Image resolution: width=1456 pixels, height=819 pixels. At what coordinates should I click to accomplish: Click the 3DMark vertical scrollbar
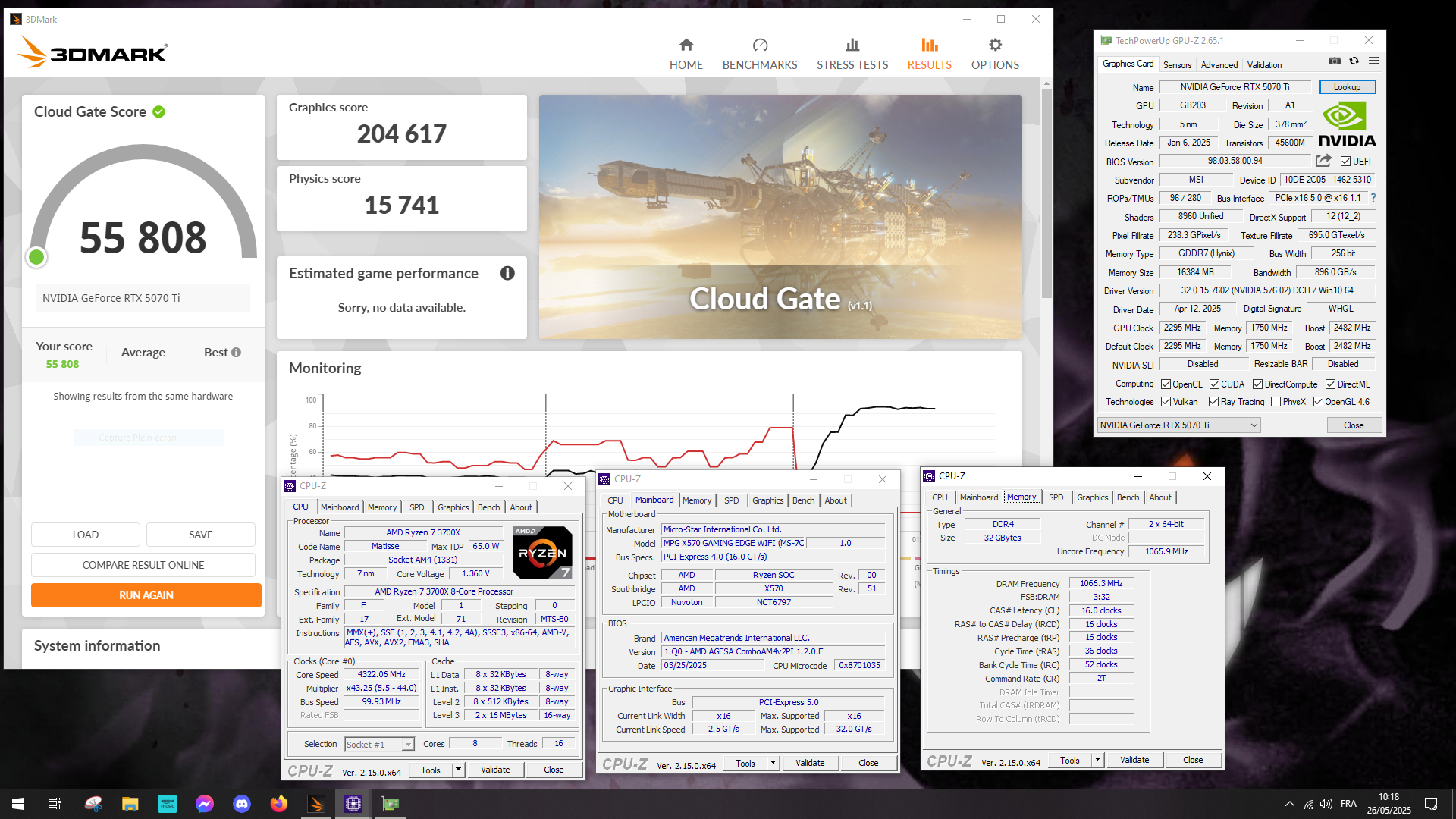pyautogui.click(x=1046, y=193)
